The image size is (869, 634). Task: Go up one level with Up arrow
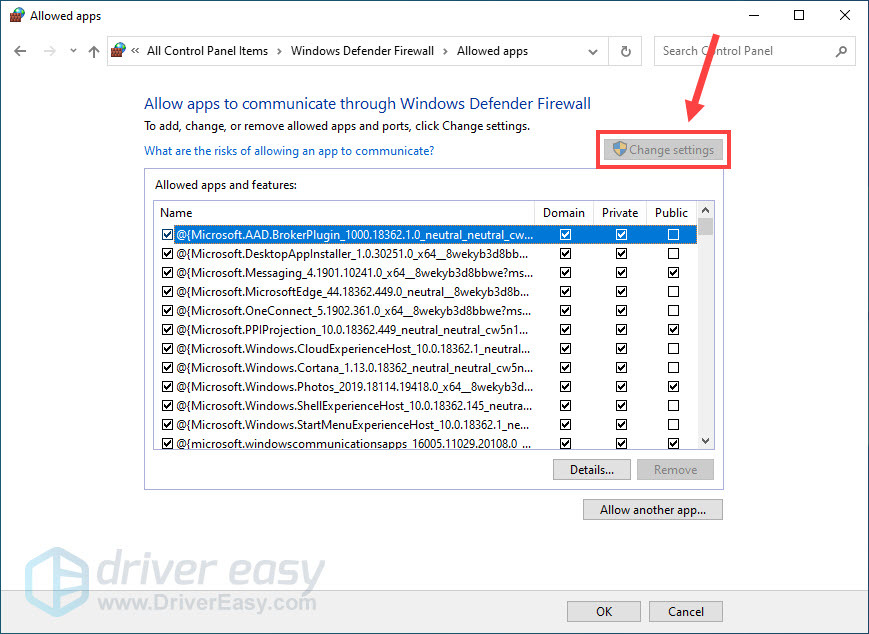pos(94,52)
